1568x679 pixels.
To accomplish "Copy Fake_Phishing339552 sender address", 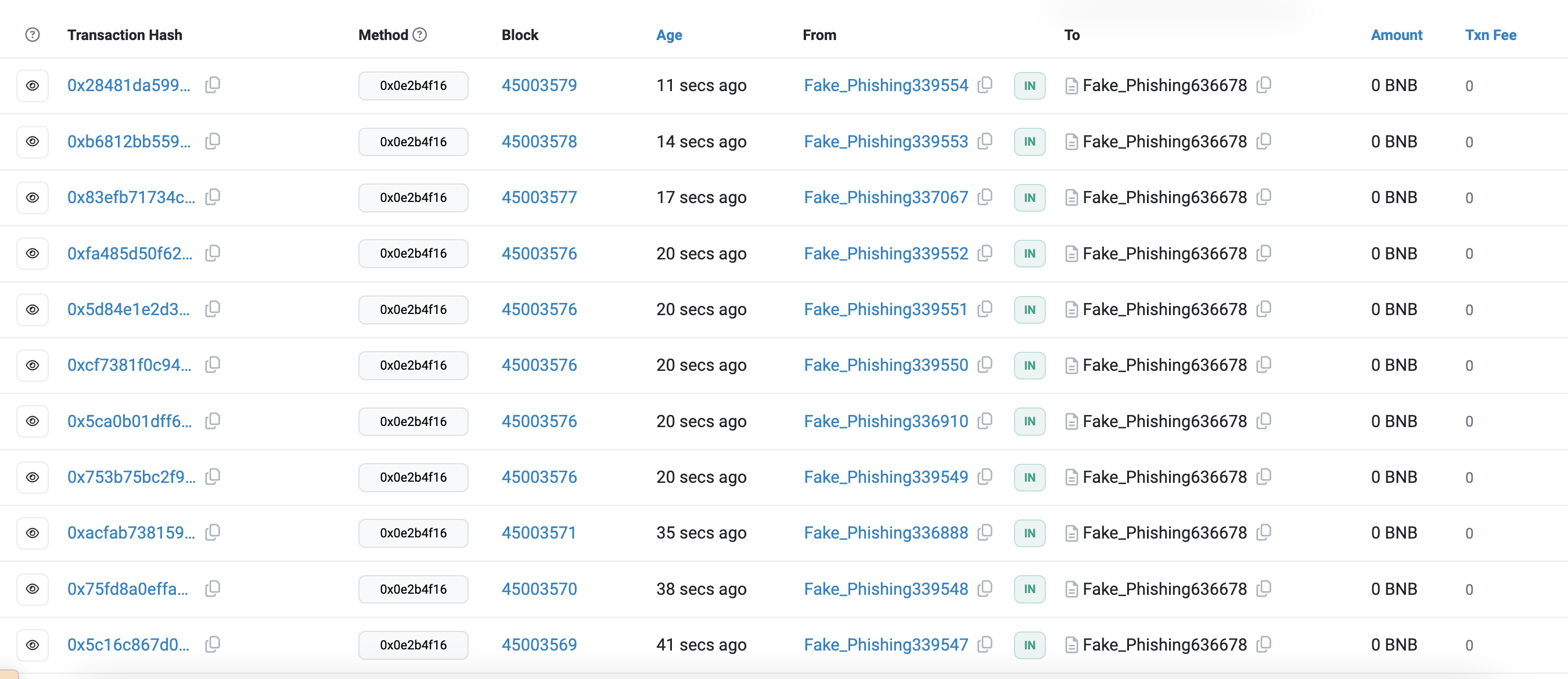I will [x=985, y=253].
